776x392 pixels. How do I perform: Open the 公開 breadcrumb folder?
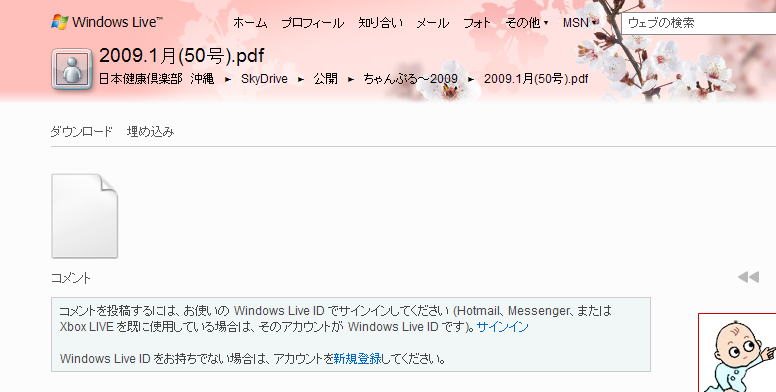click(x=326, y=79)
